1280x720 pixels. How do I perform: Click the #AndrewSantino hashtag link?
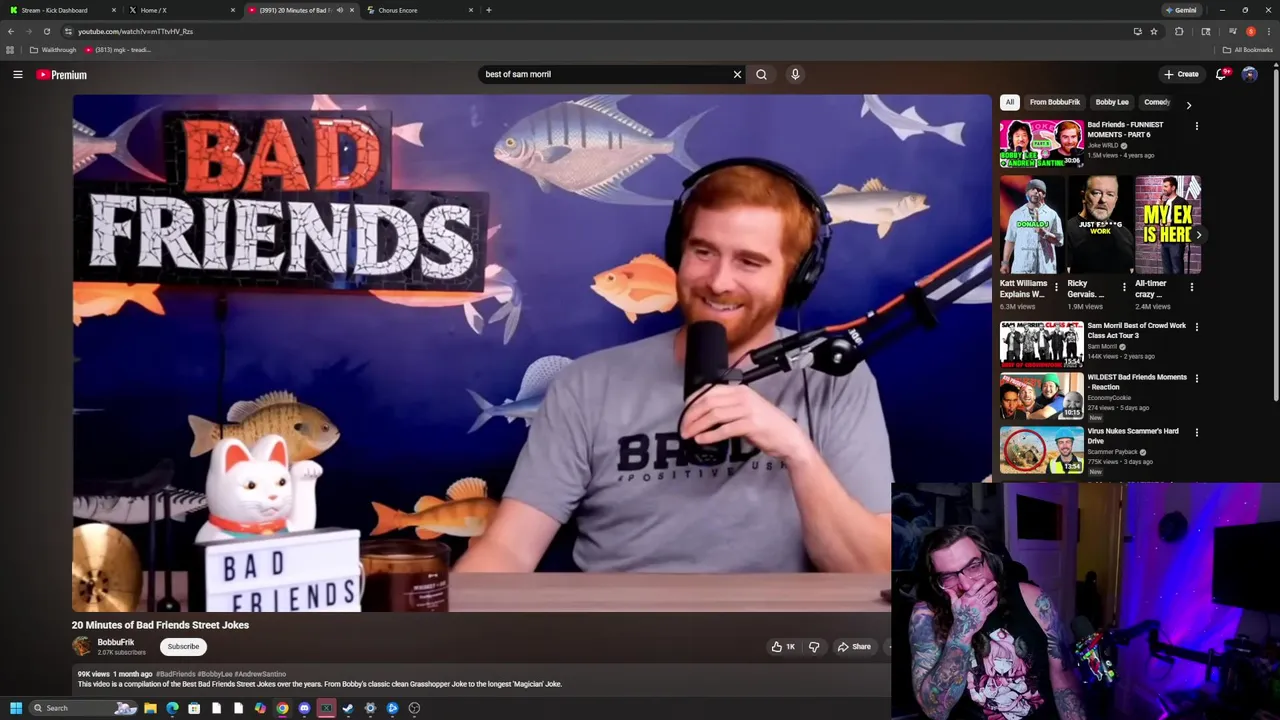pyautogui.click(x=260, y=674)
